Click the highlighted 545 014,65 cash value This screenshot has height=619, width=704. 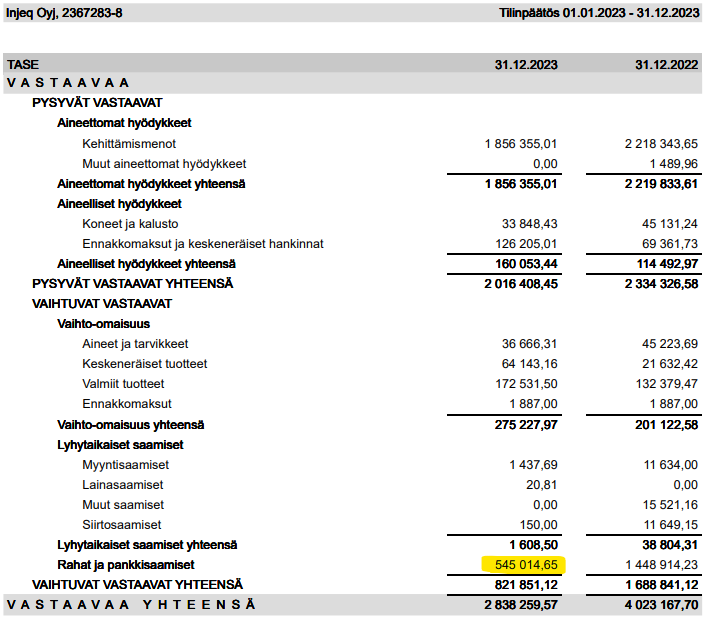pyautogui.click(x=524, y=565)
